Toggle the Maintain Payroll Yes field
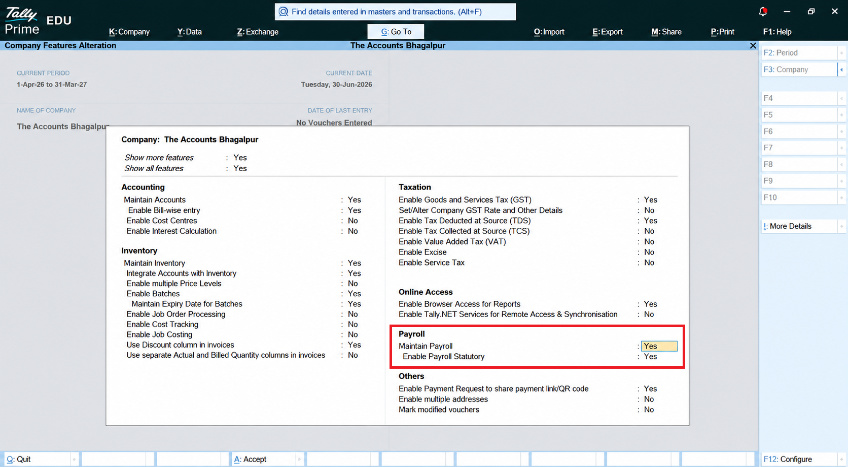Screen dimensions: 848x467 tap(659, 346)
